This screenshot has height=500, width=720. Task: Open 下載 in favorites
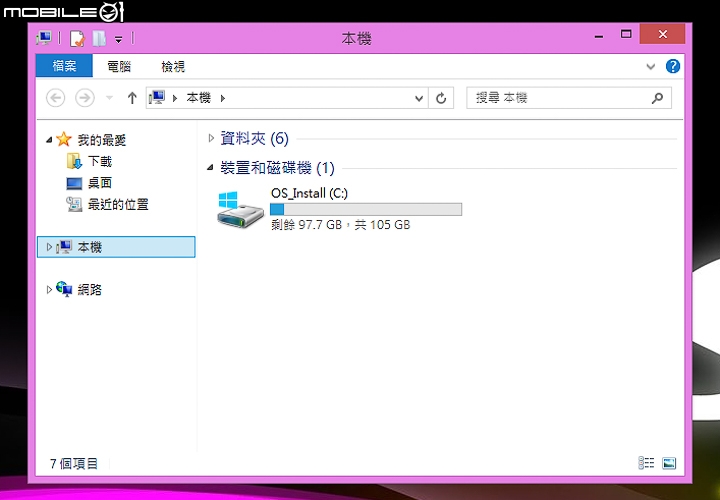[100, 162]
